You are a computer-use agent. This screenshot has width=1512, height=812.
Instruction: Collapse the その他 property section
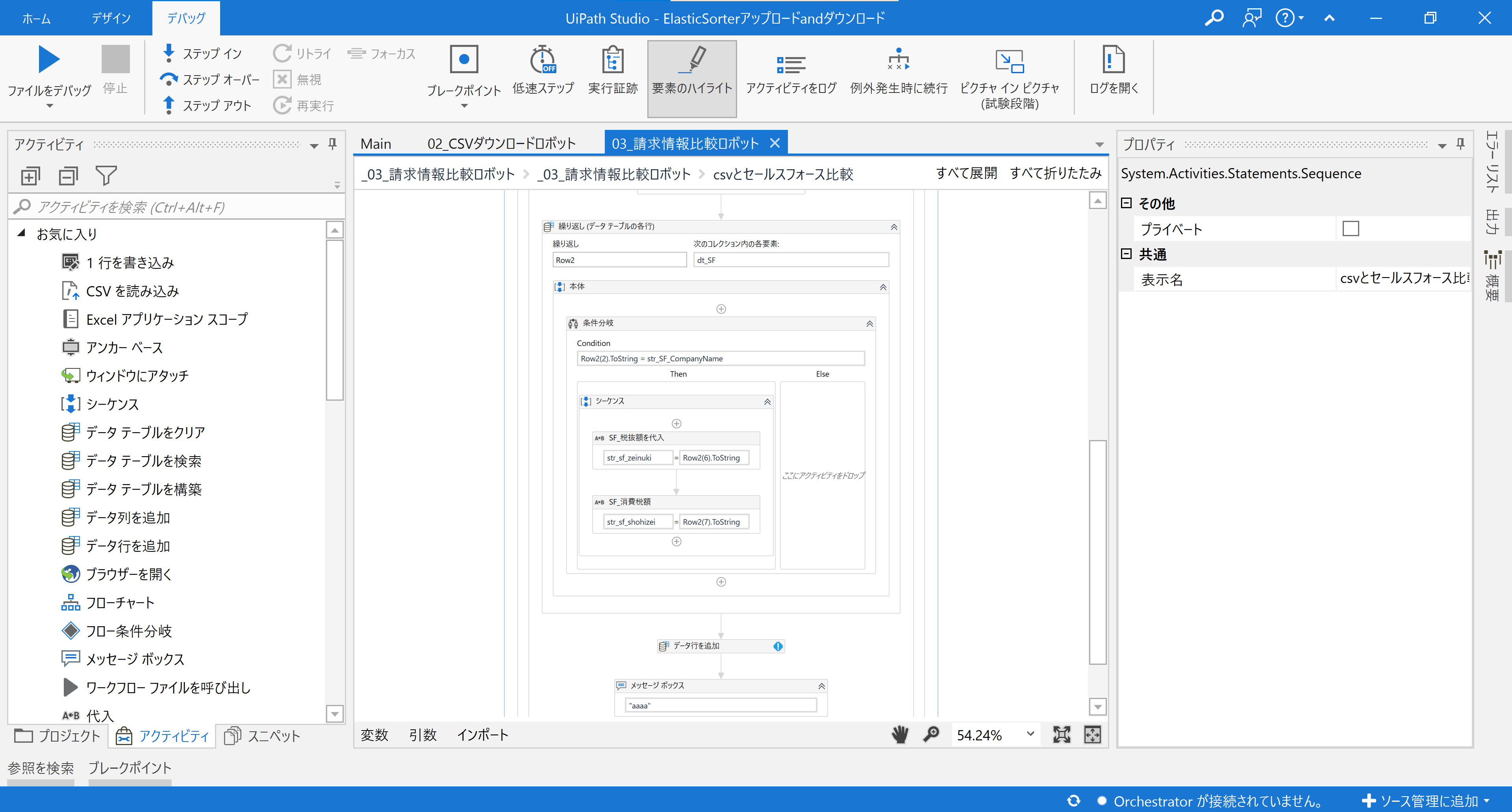(1126, 203)
